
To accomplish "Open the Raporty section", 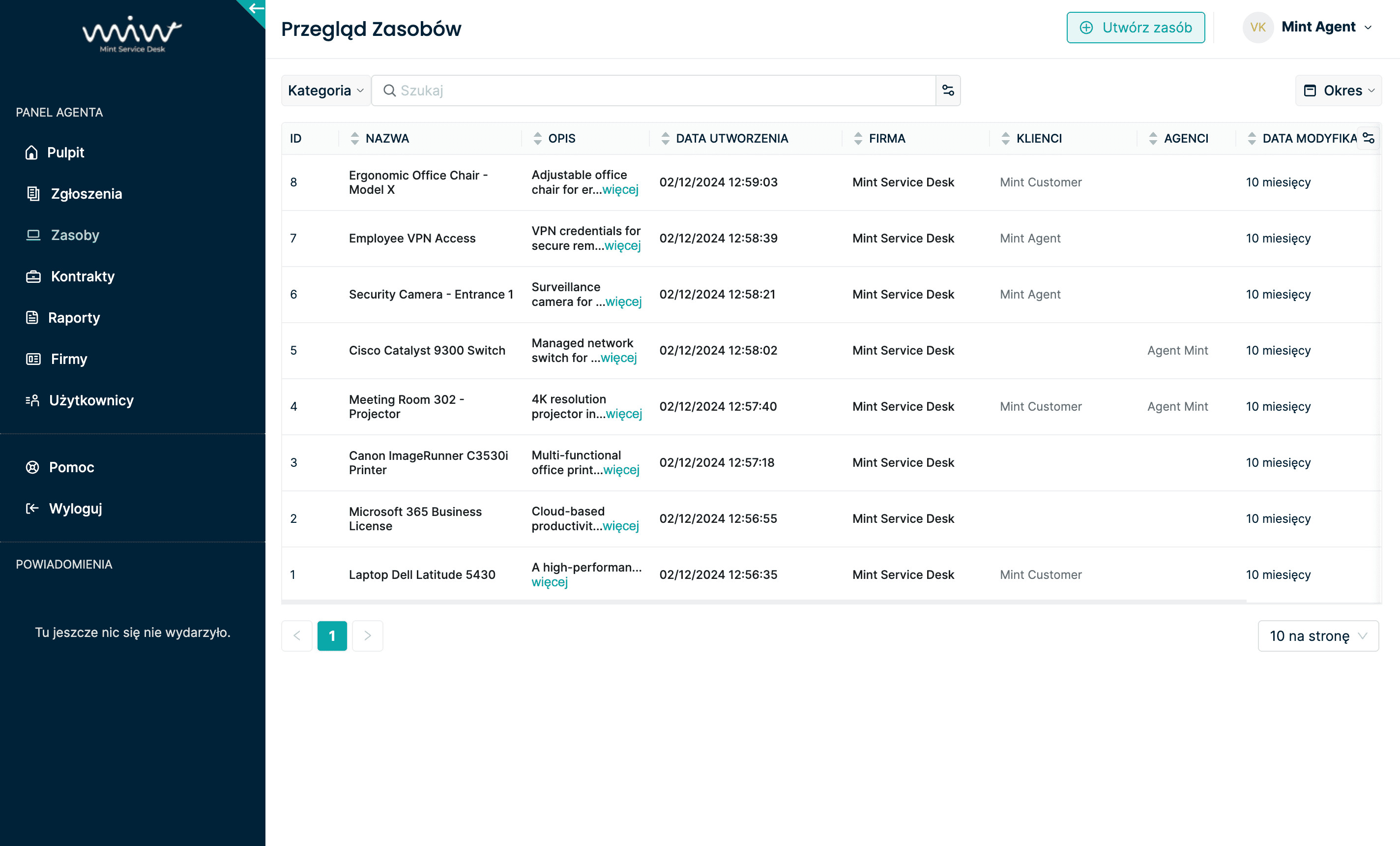I will pos(73,318).
